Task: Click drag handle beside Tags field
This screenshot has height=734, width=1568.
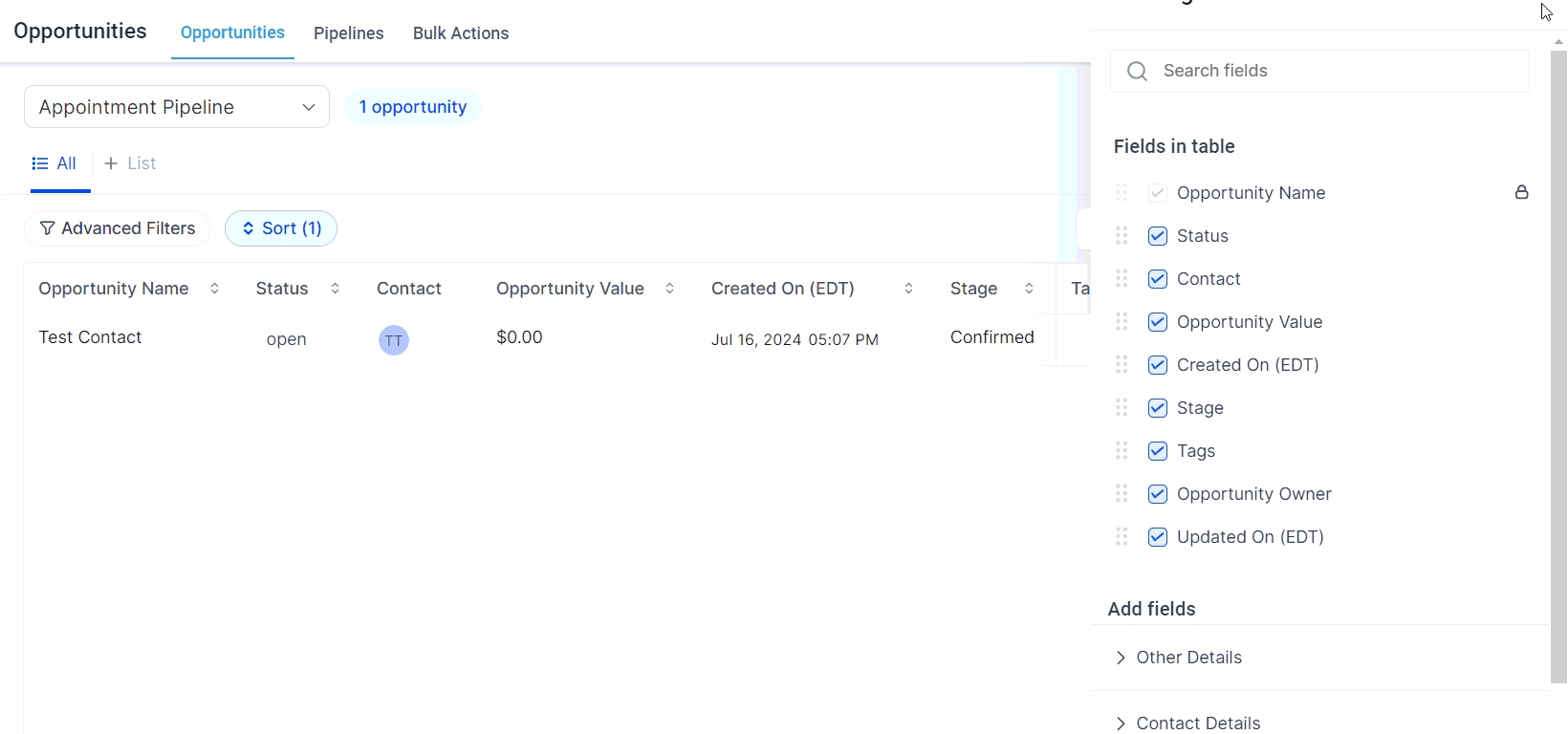Action: 1122,451
